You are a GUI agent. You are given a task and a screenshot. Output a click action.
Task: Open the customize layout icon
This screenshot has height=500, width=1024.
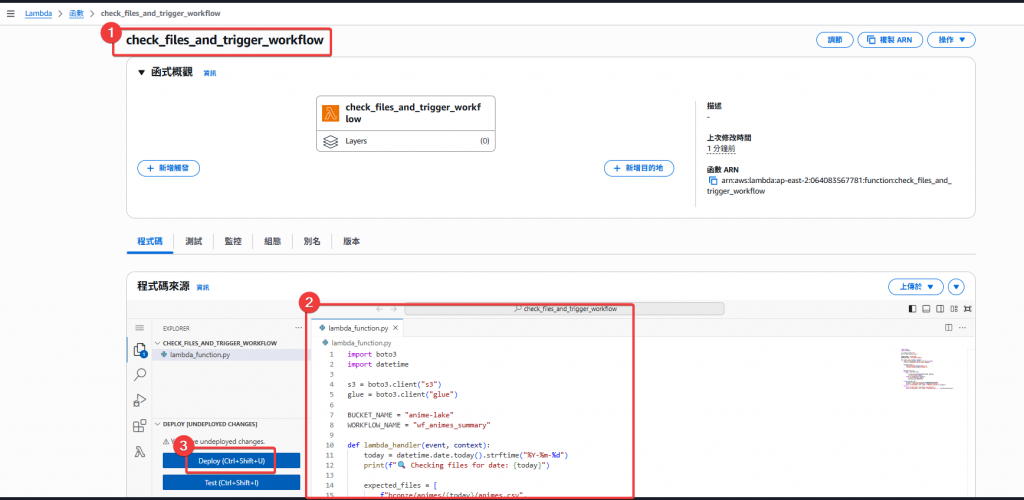pyautogui.click(x=954, y=309)
